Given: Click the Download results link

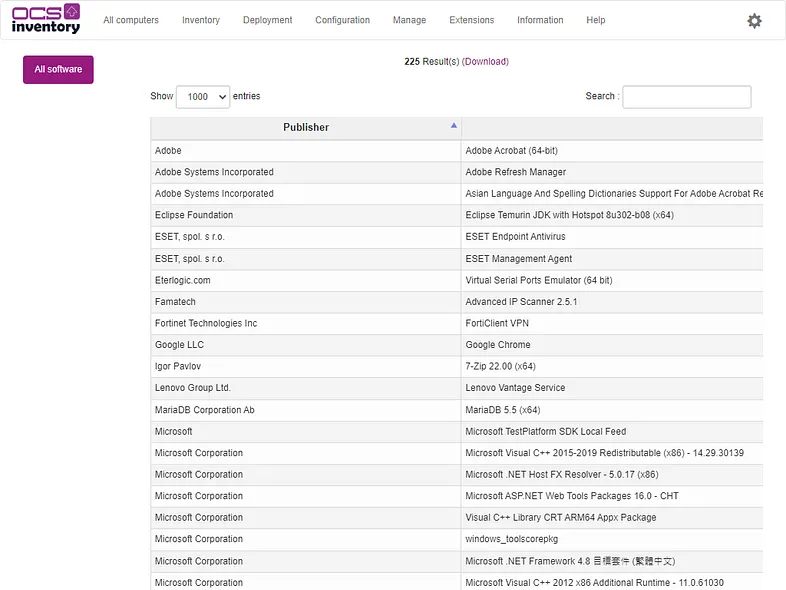Looking at the screenshot, I should point(485,62).
